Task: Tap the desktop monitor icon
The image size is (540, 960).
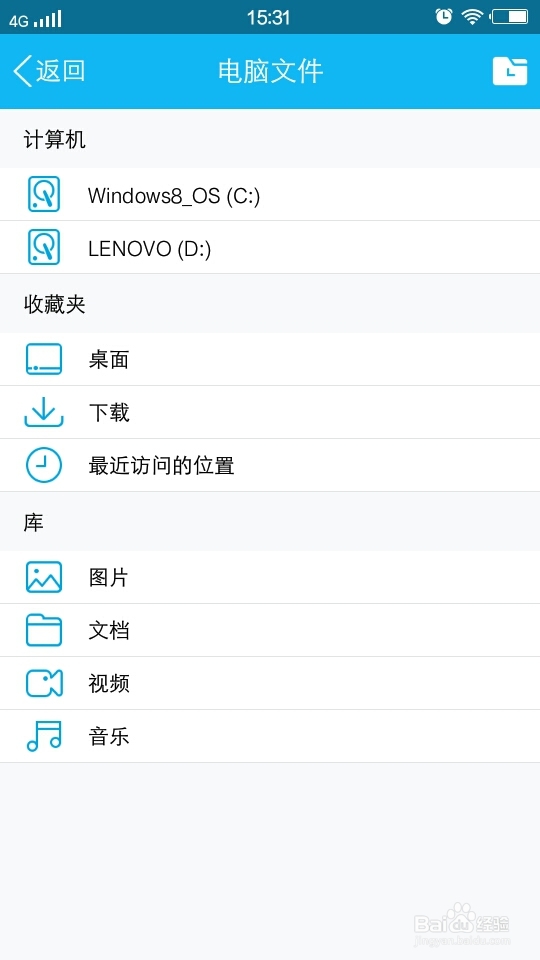Action: [x=43, y=359]
